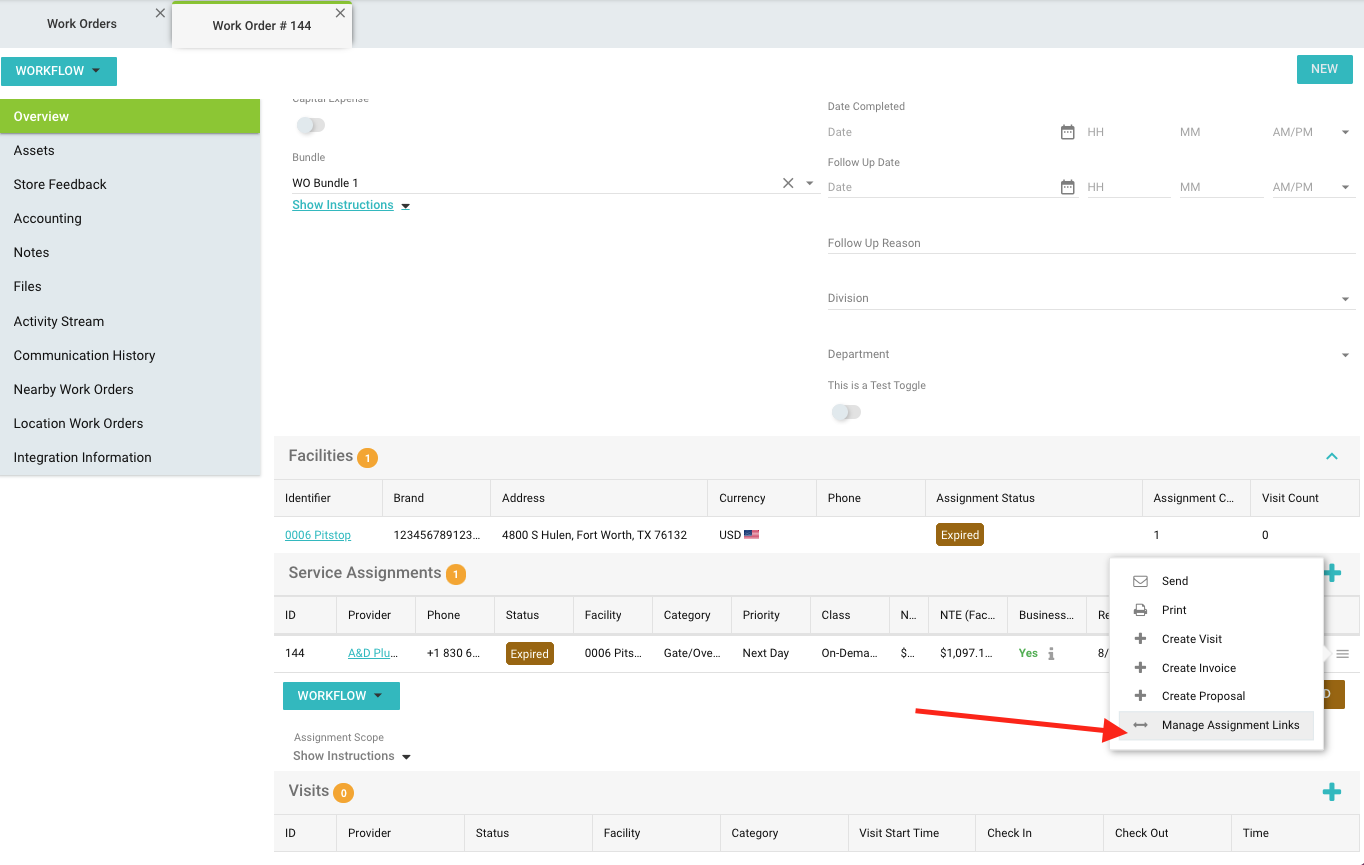Close the Work Order # 144 tab
The height and width of the screenshot is (865, 1364).
[x=340, y=13]
